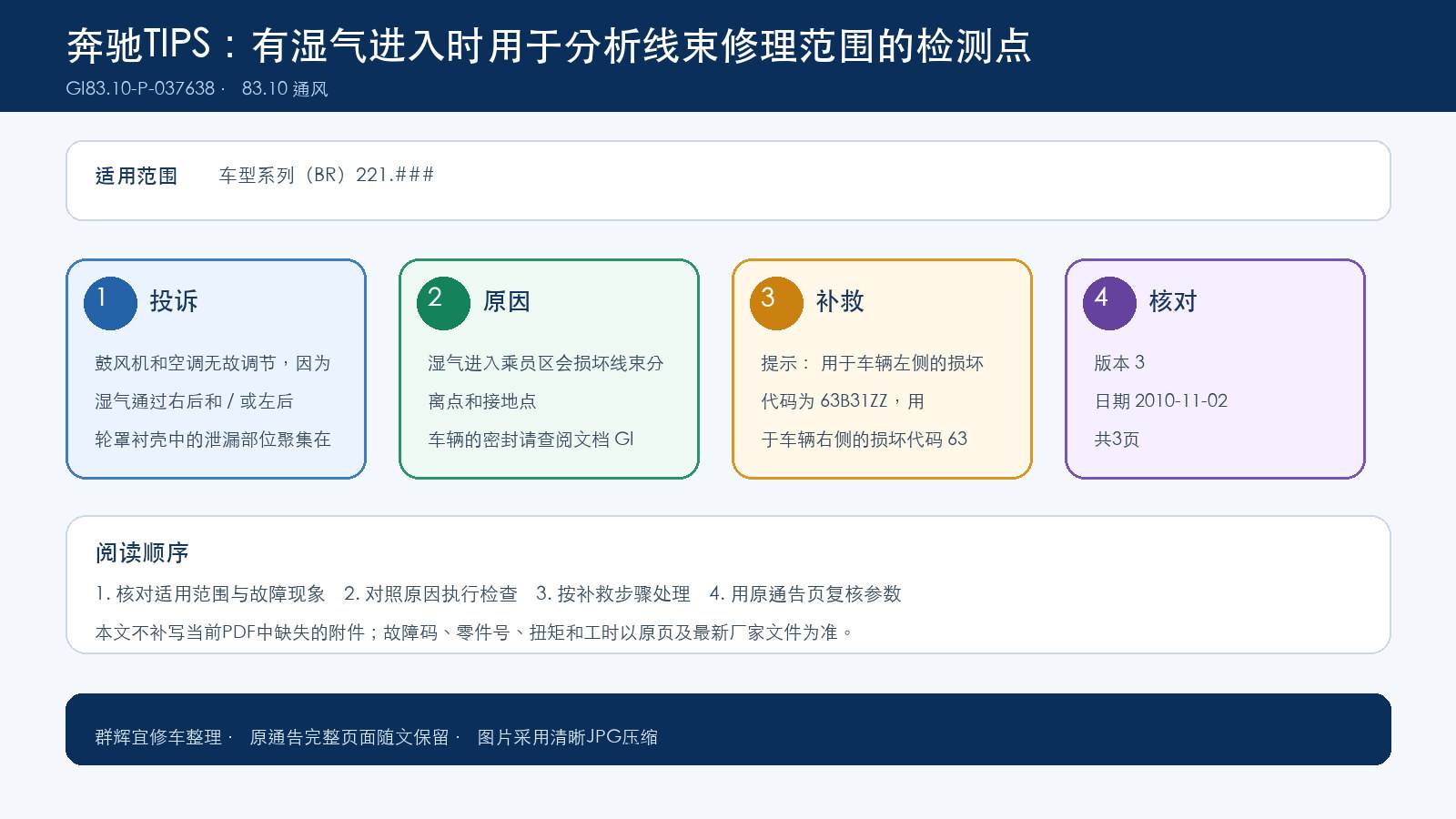Click the 83.10 通风 subtitle text

[x=285, y=88]
